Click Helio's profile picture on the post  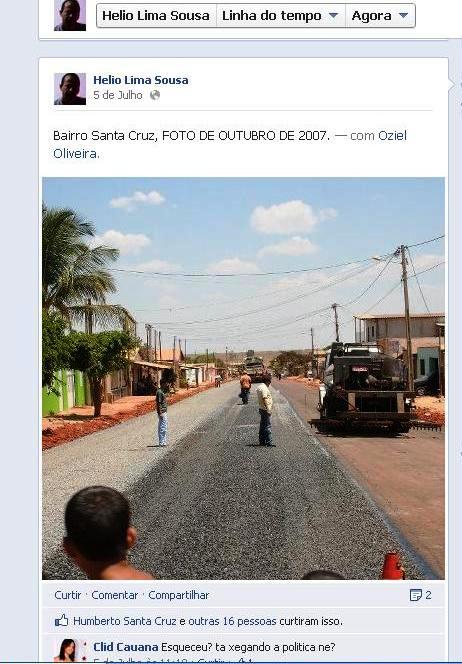pos(70,89)
